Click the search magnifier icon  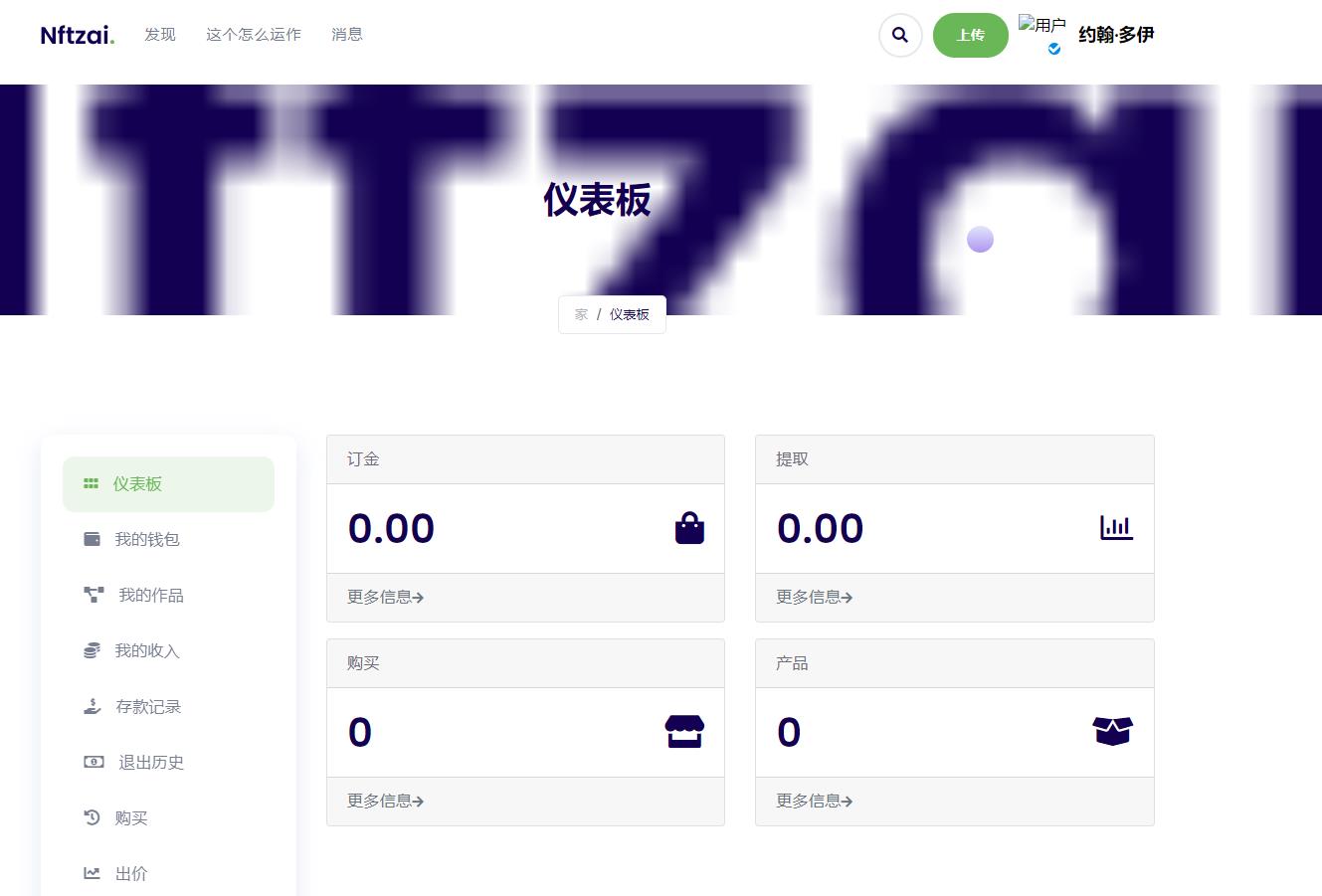(900, 36)
